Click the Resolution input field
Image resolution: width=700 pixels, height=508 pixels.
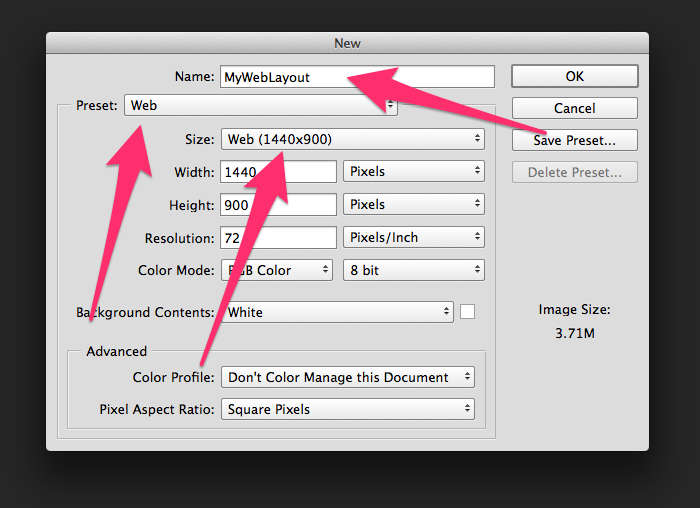tap(279, 238)
